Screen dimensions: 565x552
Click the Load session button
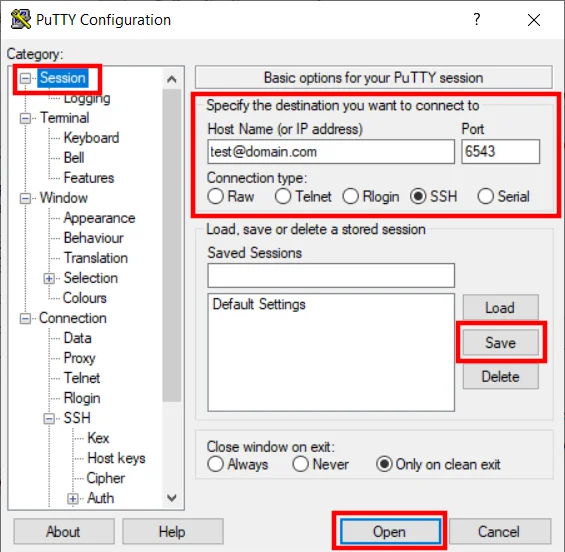tap(501, 308)
